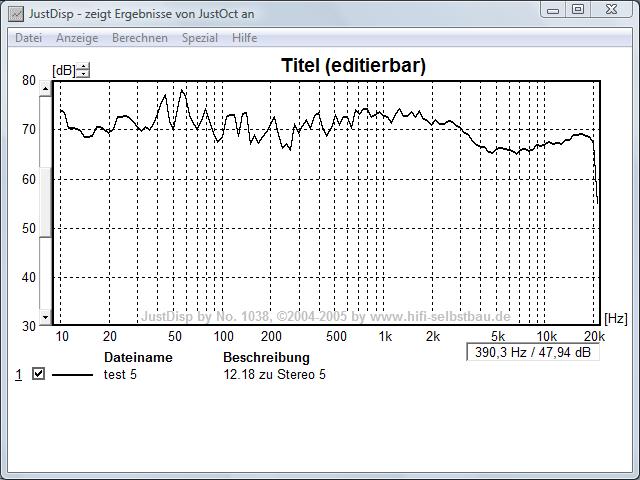Click the Hz / dB cursor readout box
The width and height of the screenshot is (640, 480).
click(x=532, y=353)
